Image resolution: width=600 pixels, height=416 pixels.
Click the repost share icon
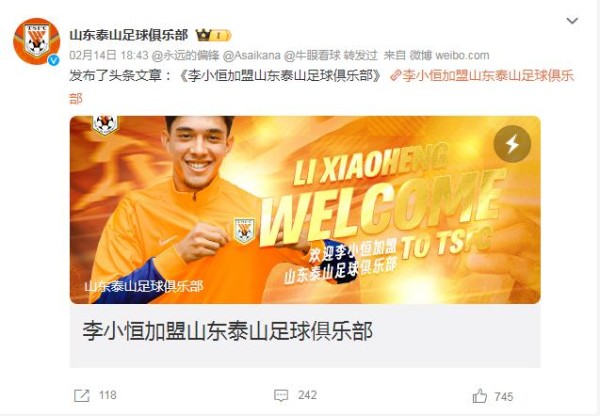82,395
